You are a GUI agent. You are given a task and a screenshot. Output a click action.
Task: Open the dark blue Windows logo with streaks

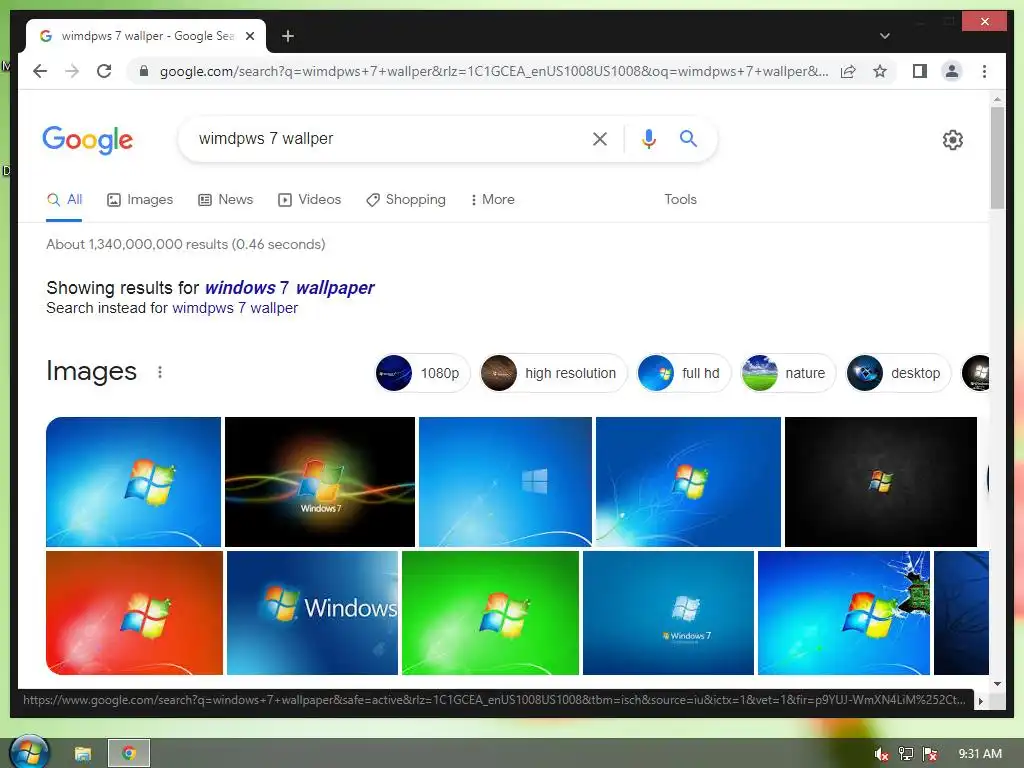point(688,482)
